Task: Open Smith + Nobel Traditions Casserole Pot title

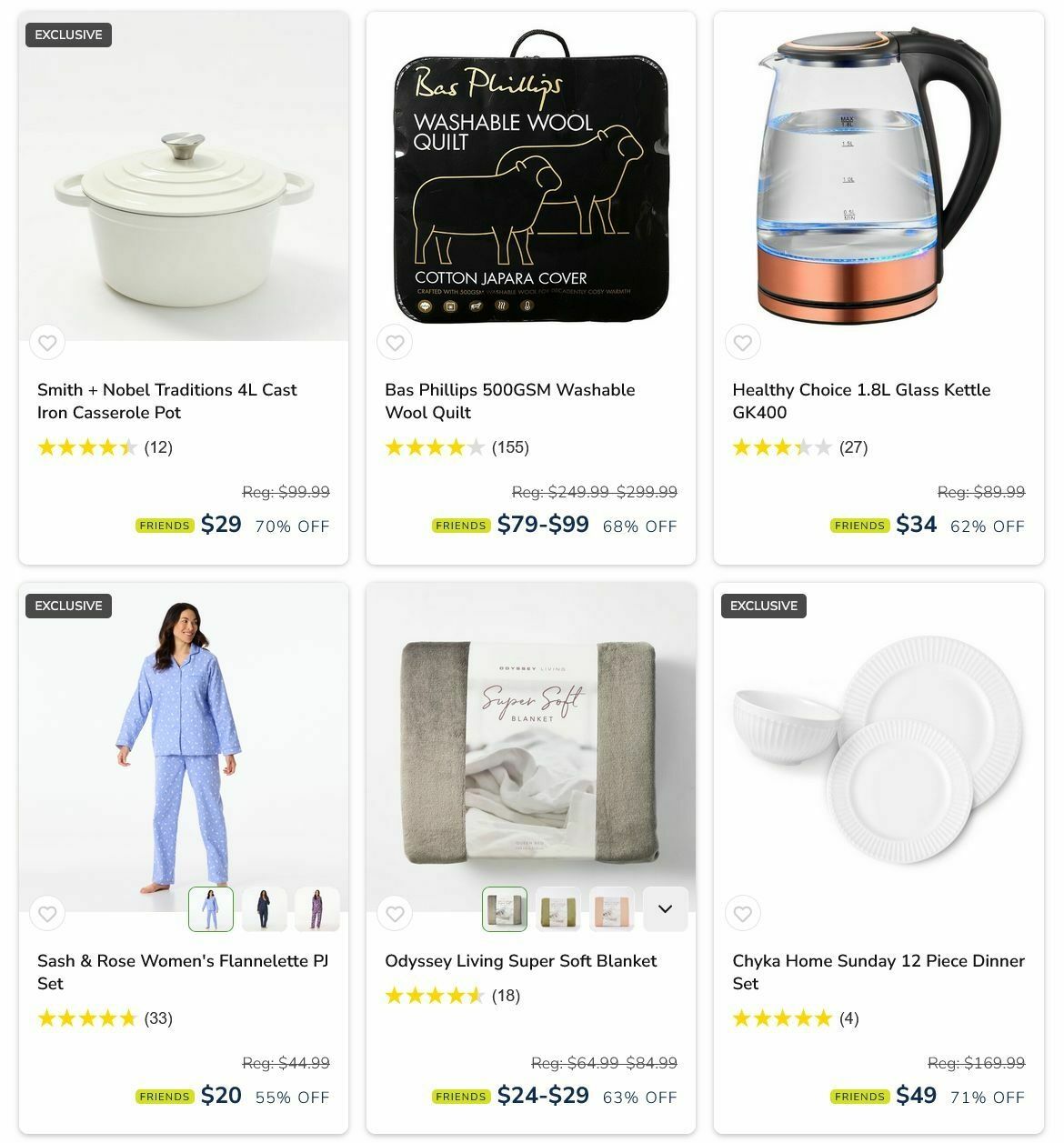Action: (167, 401)
